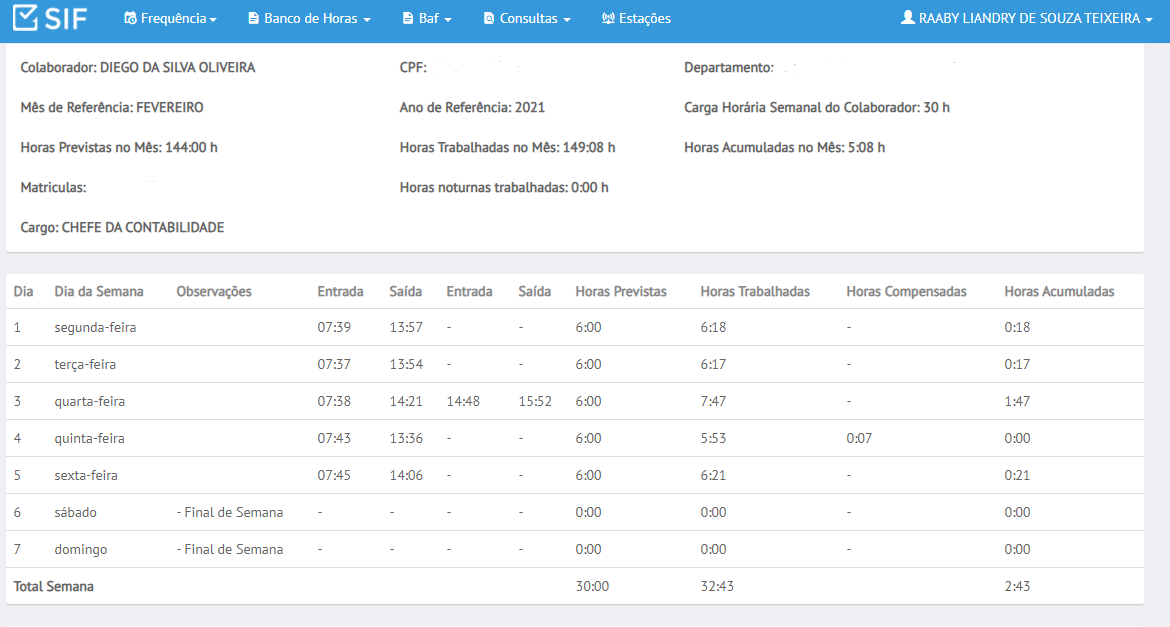Click the search-document icon beside Consultas
This screenshot has height=627, width=1170.
point(489,19)
